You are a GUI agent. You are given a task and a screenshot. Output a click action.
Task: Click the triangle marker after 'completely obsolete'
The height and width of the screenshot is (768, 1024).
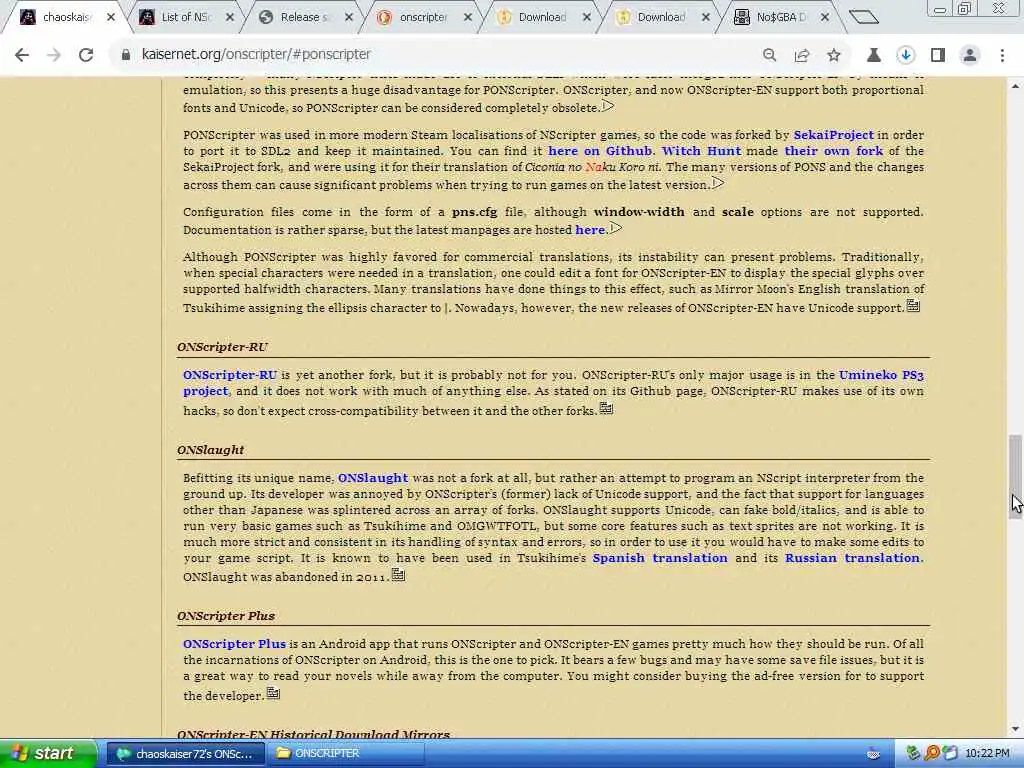click(608, 106)
